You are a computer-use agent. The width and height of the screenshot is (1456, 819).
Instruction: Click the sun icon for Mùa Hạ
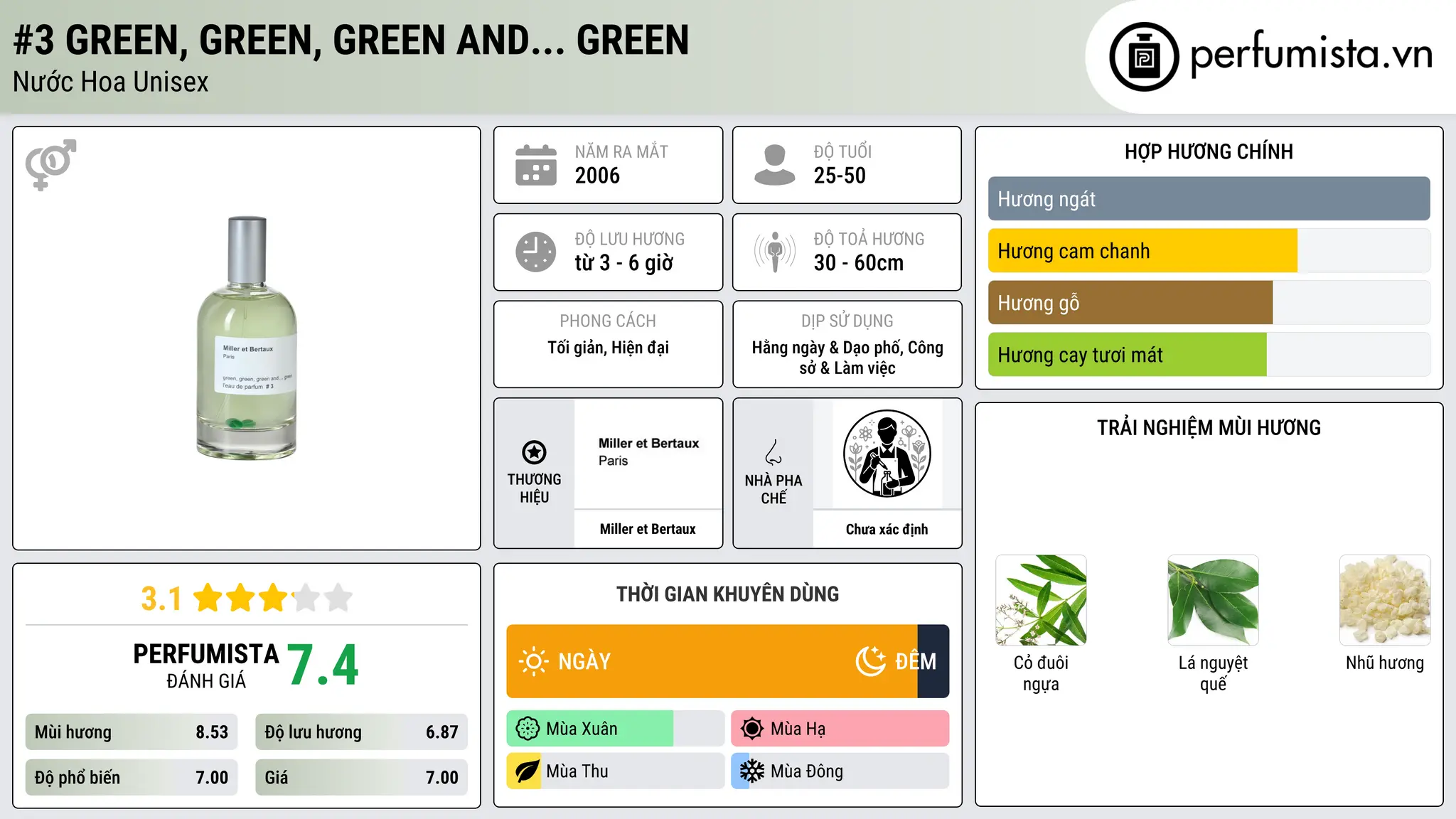click(752, 729)
